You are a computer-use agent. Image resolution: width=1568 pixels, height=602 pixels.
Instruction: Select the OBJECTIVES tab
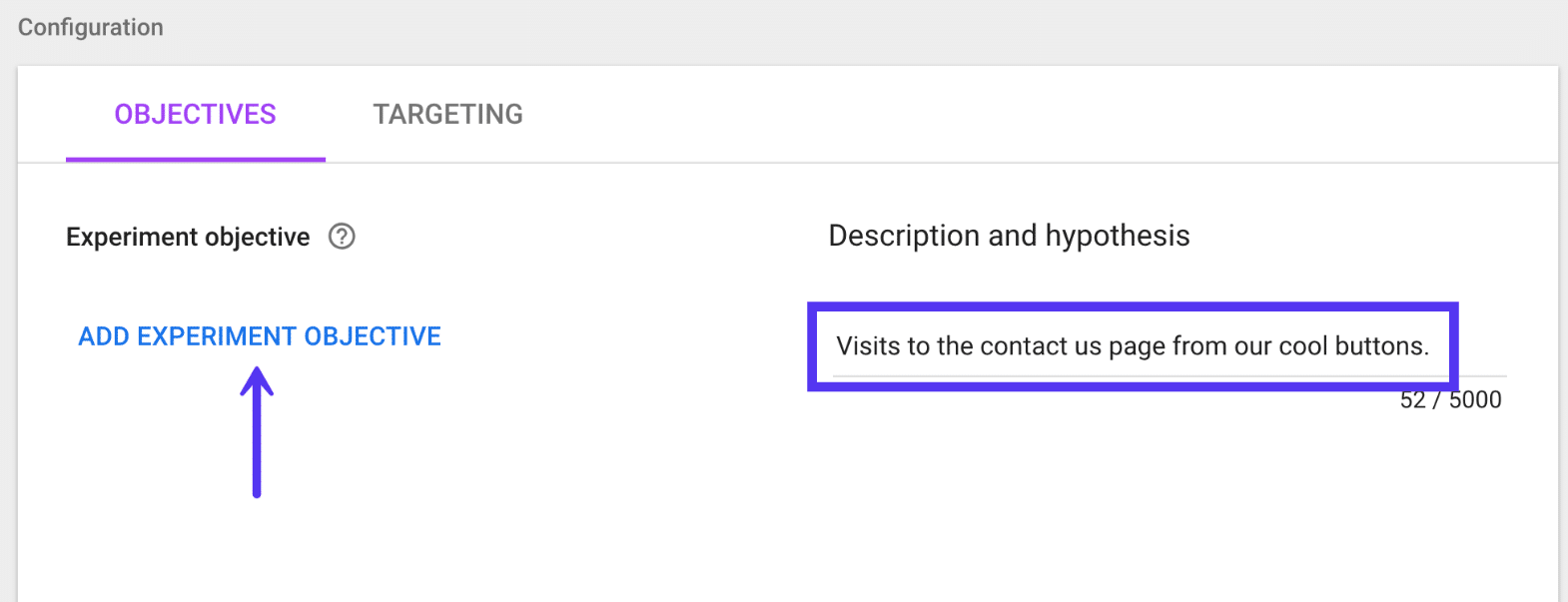click(x=195, y=114)
